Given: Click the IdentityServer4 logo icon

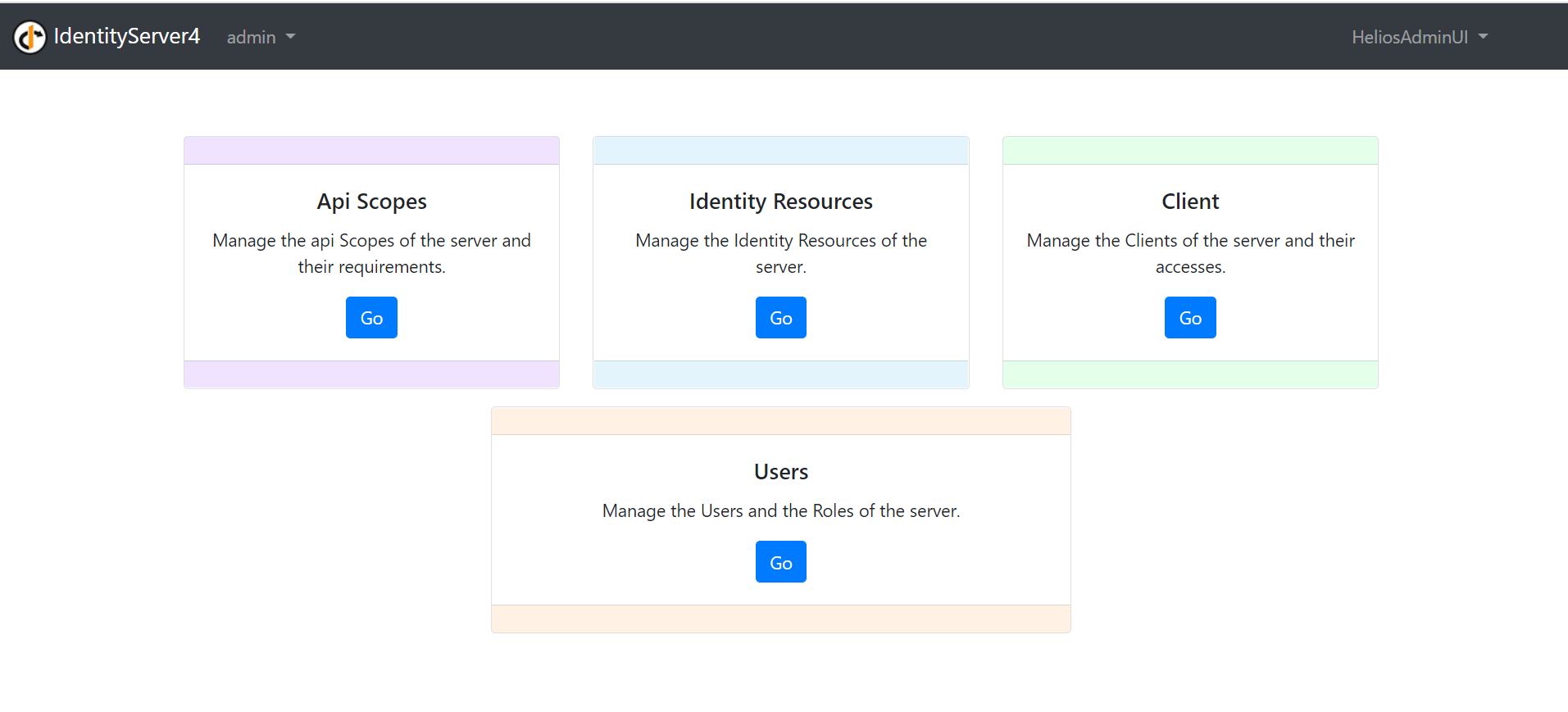Looking at the screenshot, I should pos(30,37).
